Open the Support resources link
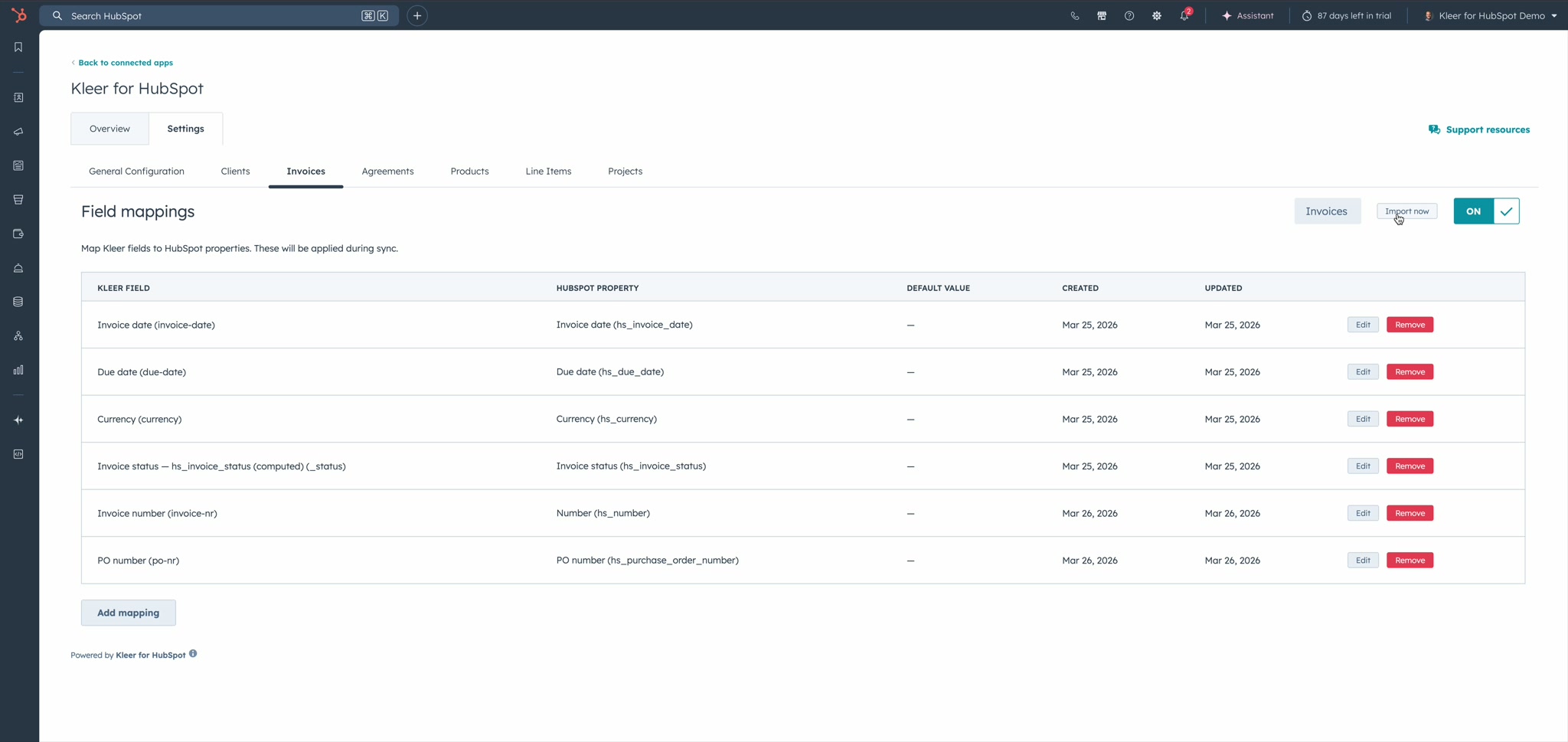Image resolution: width=1568 pixels, height=742 pixels. tap(1488, 129)
